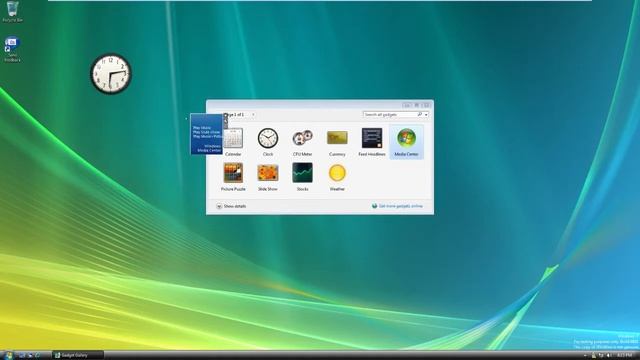This screenshot has width=640, height=360.
Task: Open the network tray icon
Action: [x=601, y=356]
